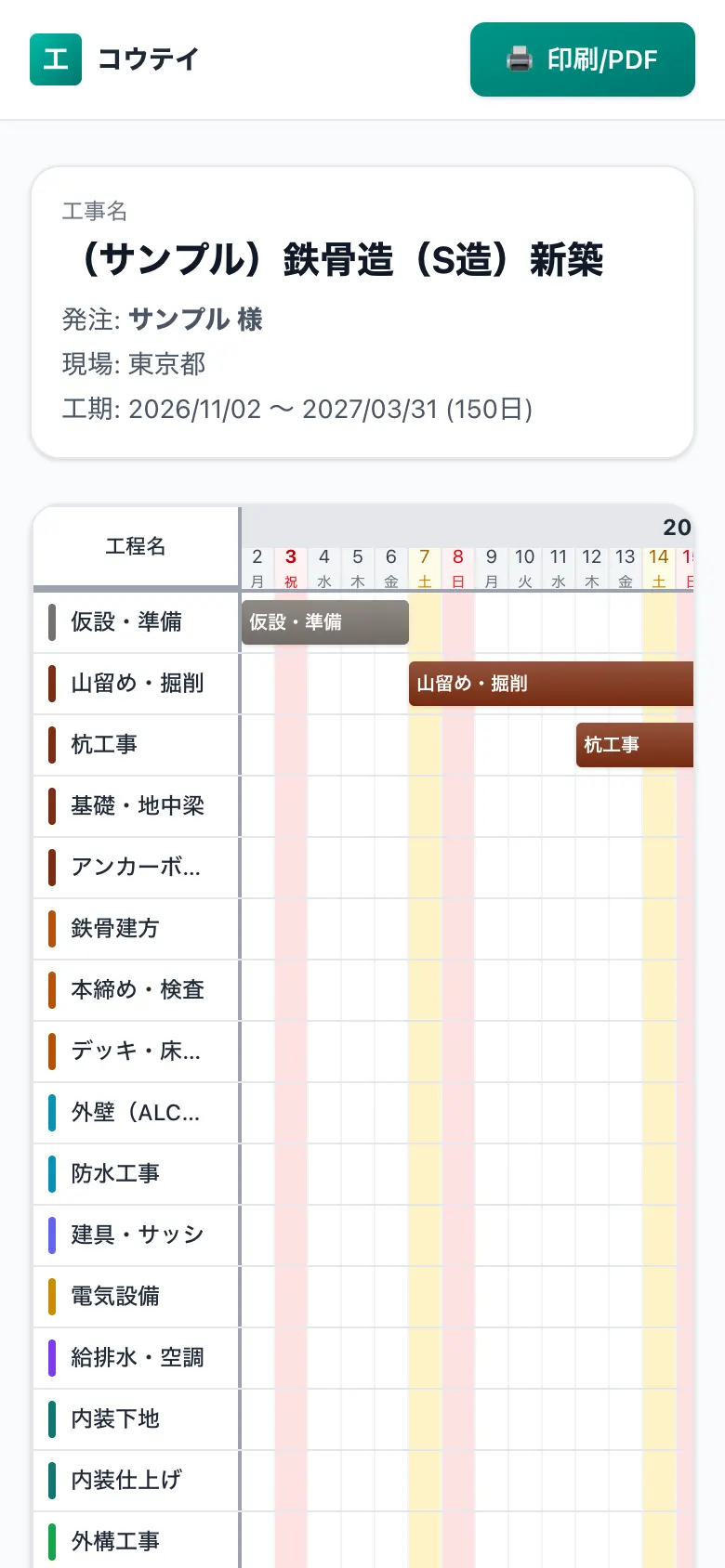Click the date 4 水 header
Image resolution: width=725 pixels, height=1568 pixels.
point(324,568)
